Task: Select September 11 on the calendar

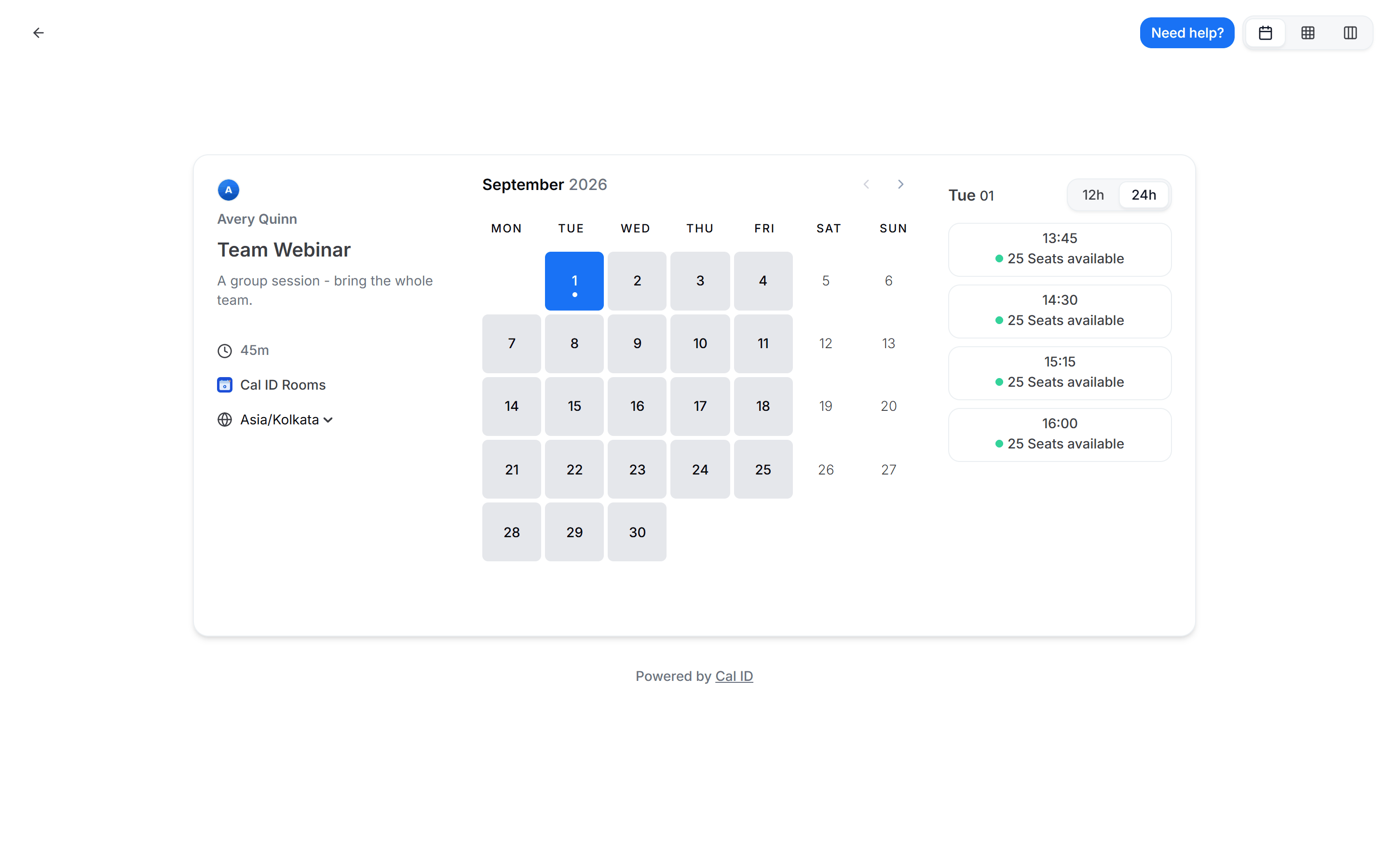Action: coord(763,343)
